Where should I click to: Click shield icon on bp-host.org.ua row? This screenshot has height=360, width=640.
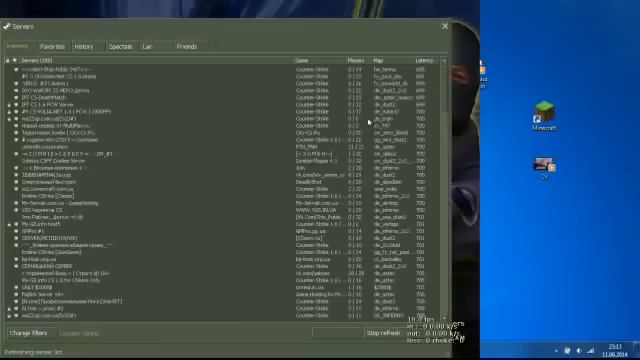point(16,259)
